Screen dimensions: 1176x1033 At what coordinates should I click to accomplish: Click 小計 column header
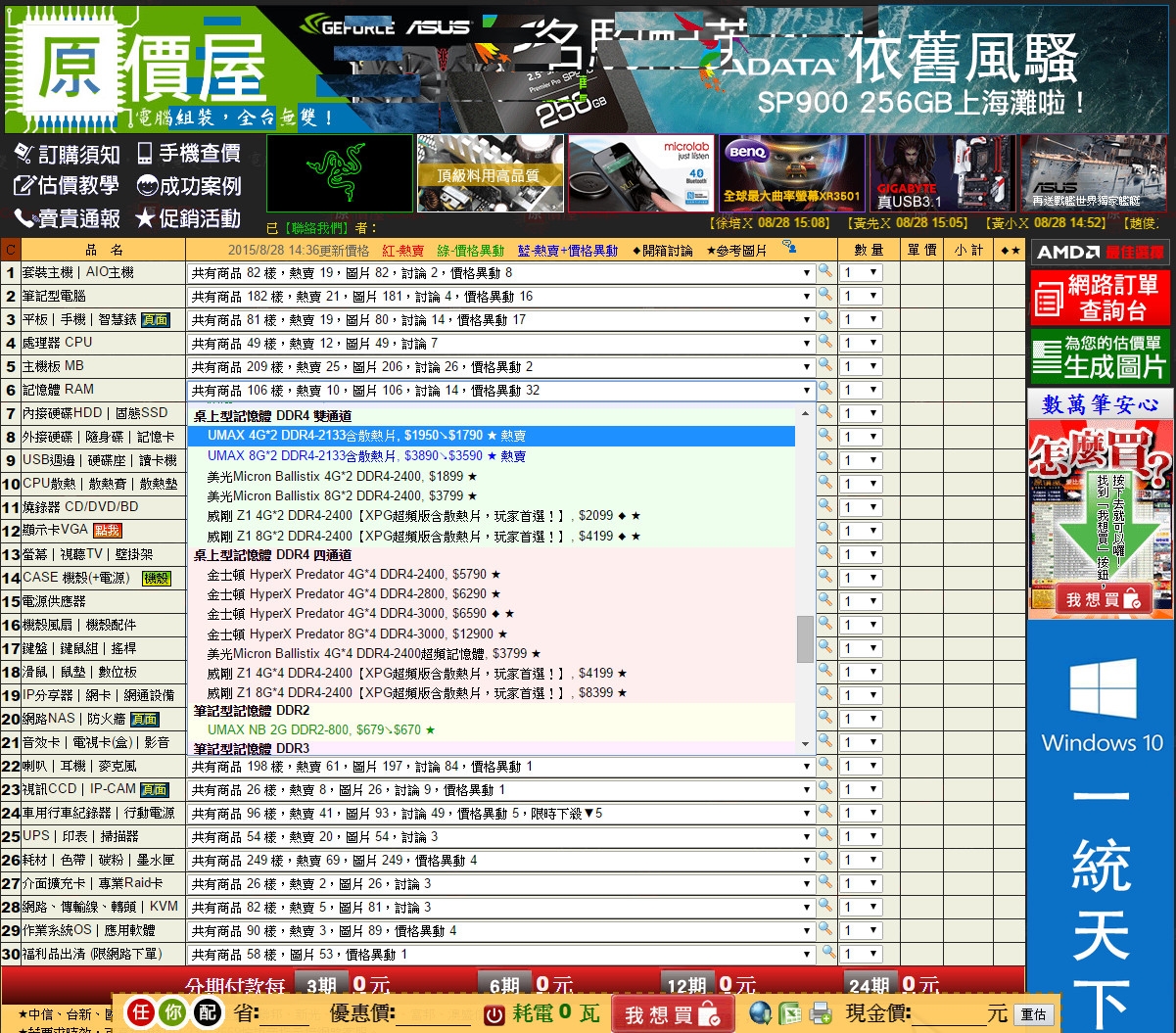(x=969, y=250)
